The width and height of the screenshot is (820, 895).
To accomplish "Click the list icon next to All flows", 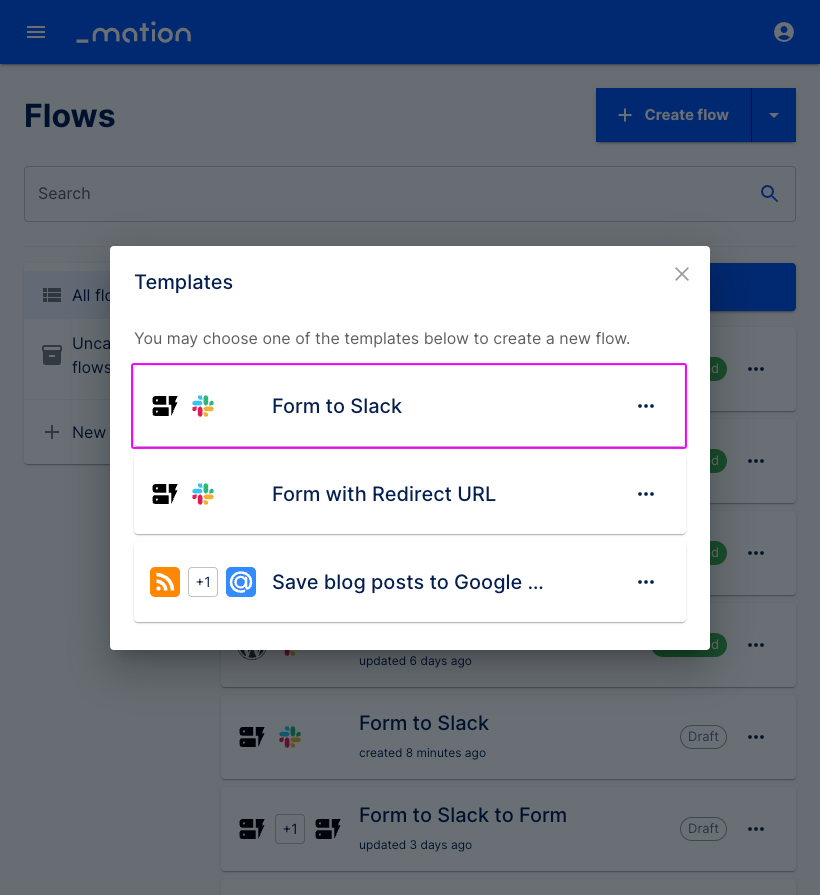I will pyautogui.click(x=51, y=294).
